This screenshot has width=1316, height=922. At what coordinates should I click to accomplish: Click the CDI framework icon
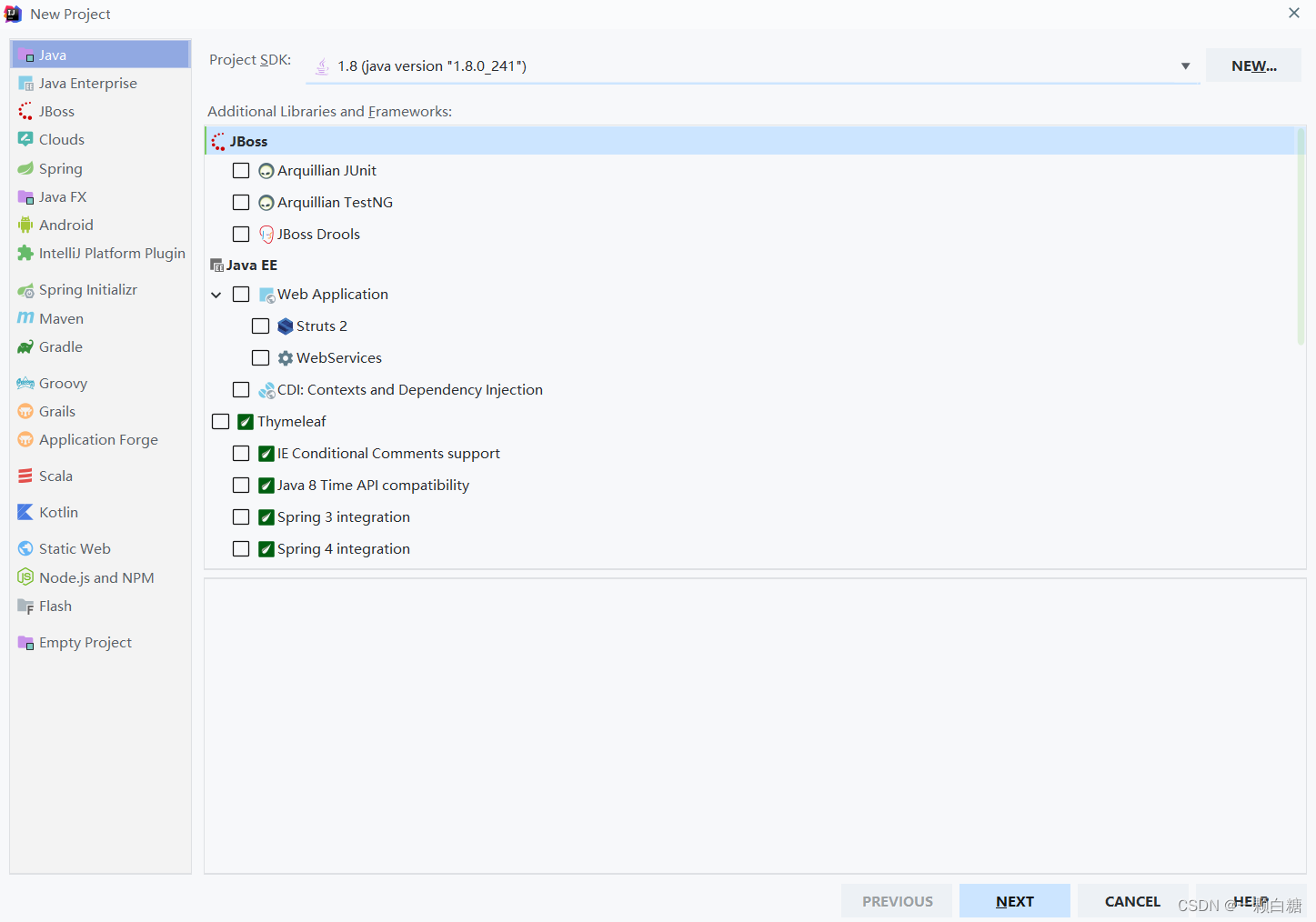(x=266, y=390)
